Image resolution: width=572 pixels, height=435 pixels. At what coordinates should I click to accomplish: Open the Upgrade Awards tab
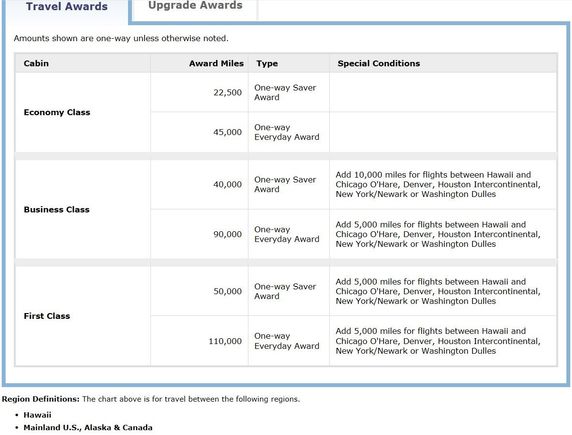click(x=195, y=5)
